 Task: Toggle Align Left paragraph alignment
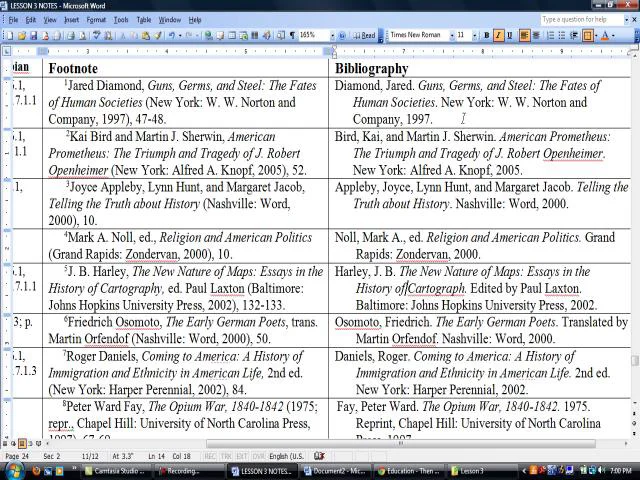tap(524, 36)
